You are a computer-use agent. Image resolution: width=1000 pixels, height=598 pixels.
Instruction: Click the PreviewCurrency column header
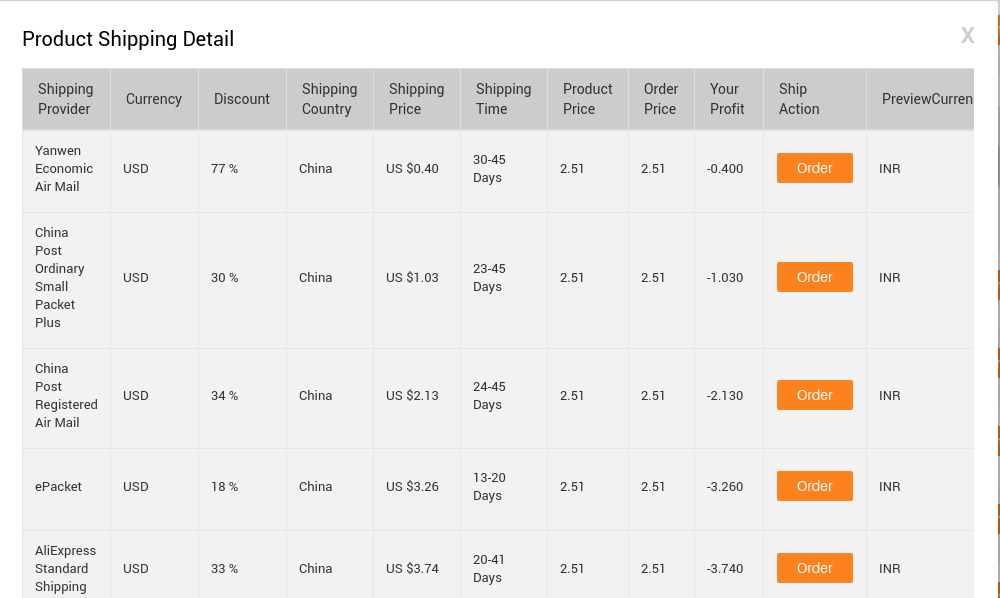pos(926,99)
